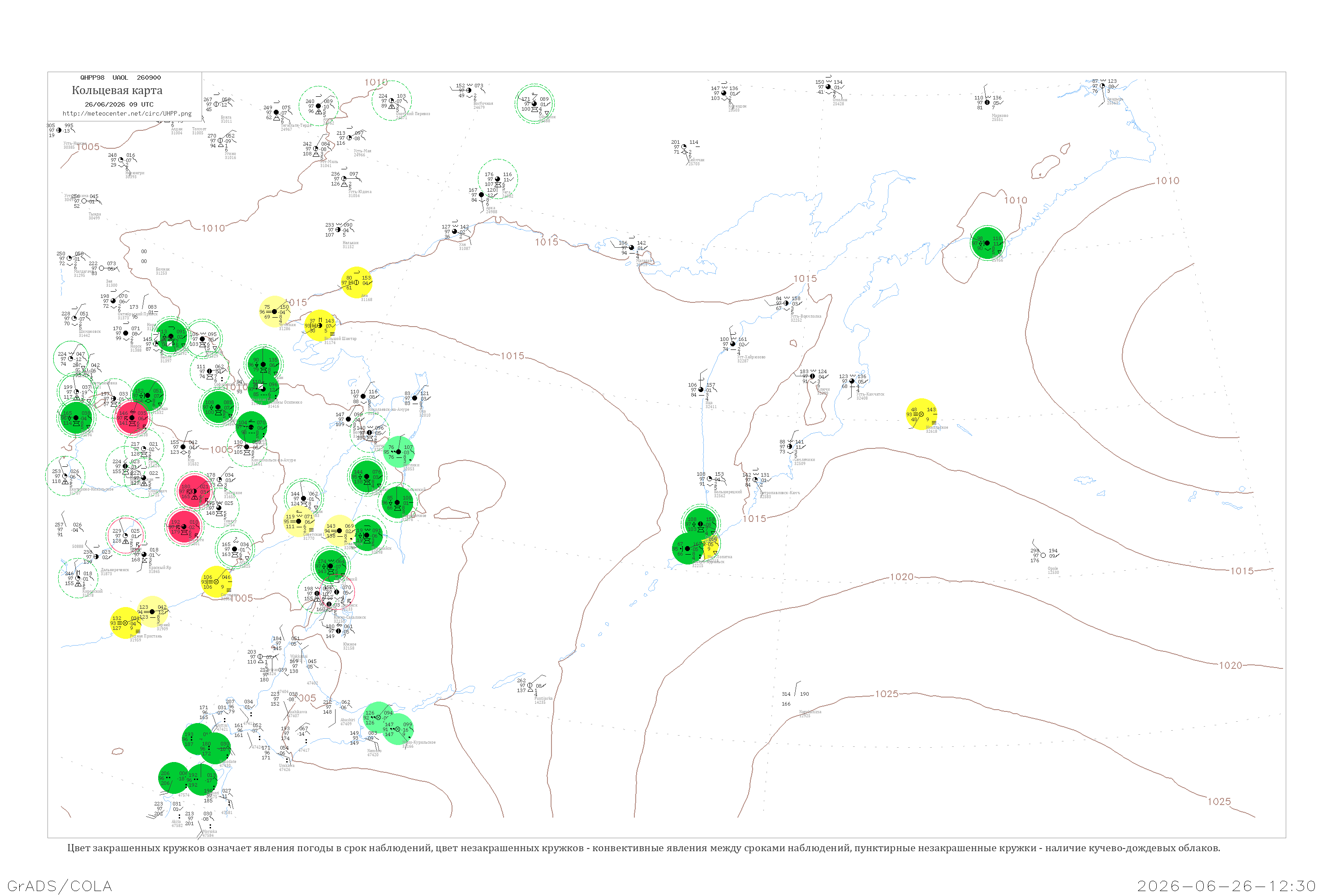Image resolution: width=1344 pixels, height=896 pixels.
Task: Select the yellow Аян station circle
Action: [x=357, y=282]
